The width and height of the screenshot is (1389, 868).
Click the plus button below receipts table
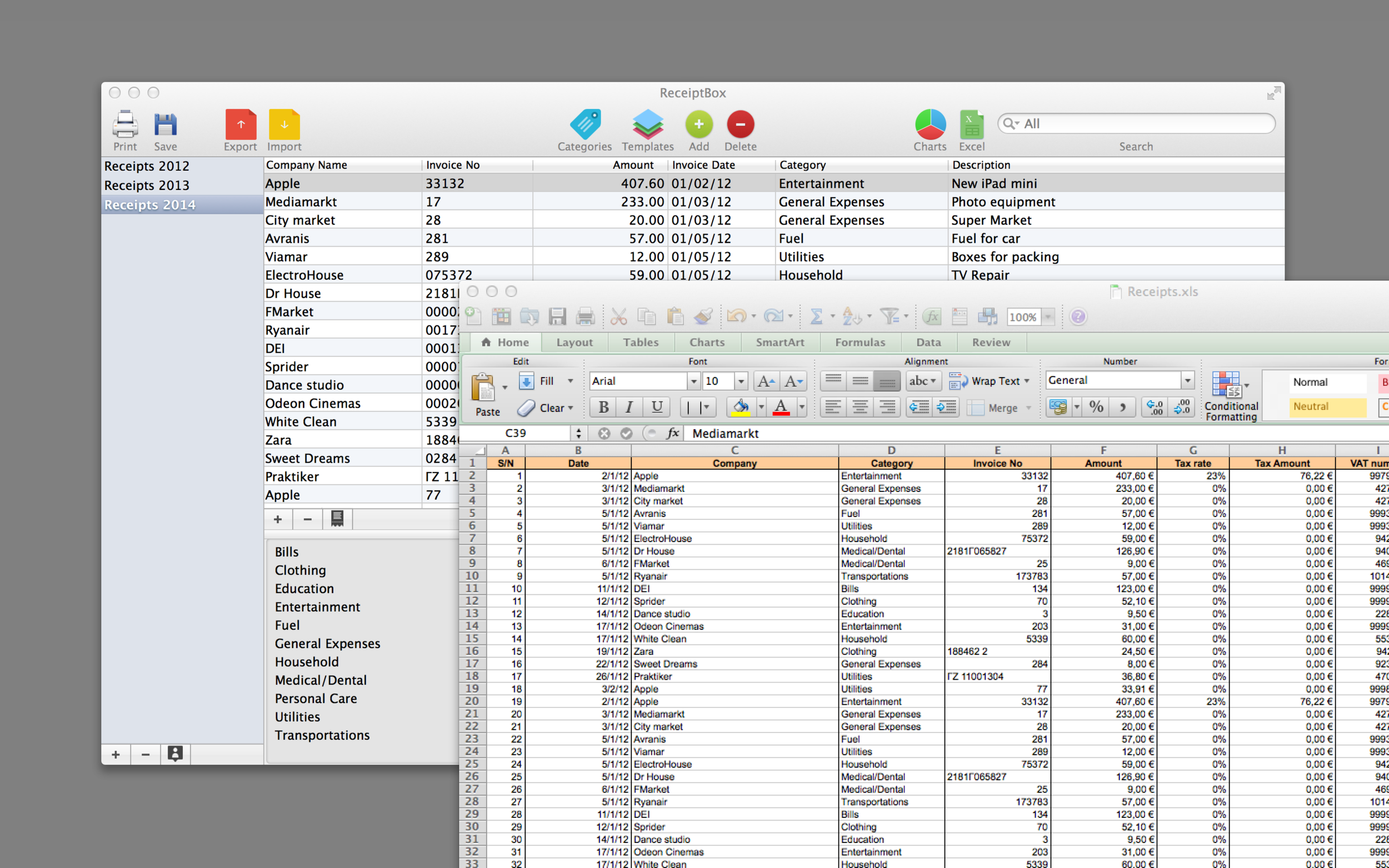click(x=278, y=519)
